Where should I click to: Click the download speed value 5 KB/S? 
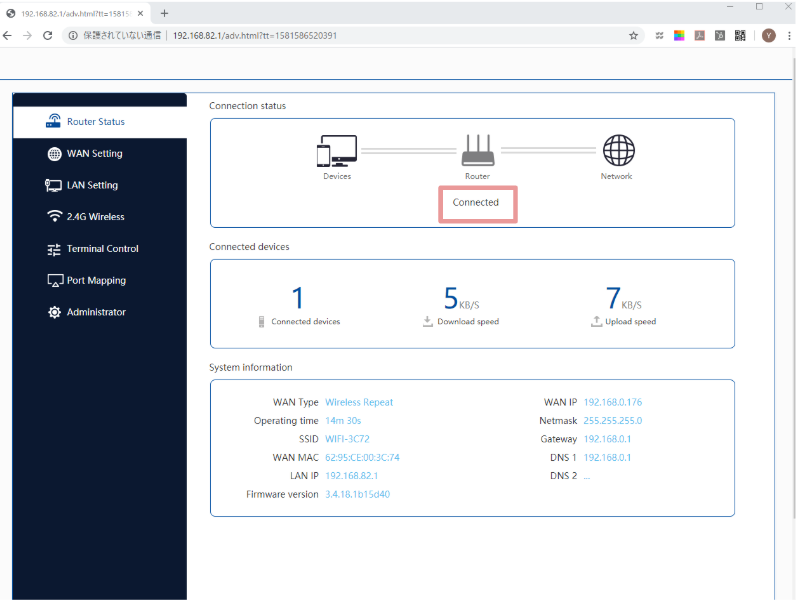tap(462, 298)
